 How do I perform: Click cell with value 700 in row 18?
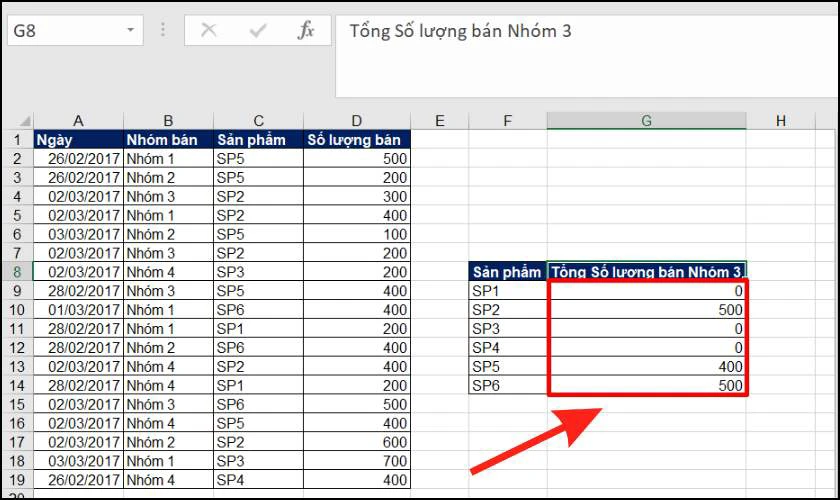click(357, 461)
